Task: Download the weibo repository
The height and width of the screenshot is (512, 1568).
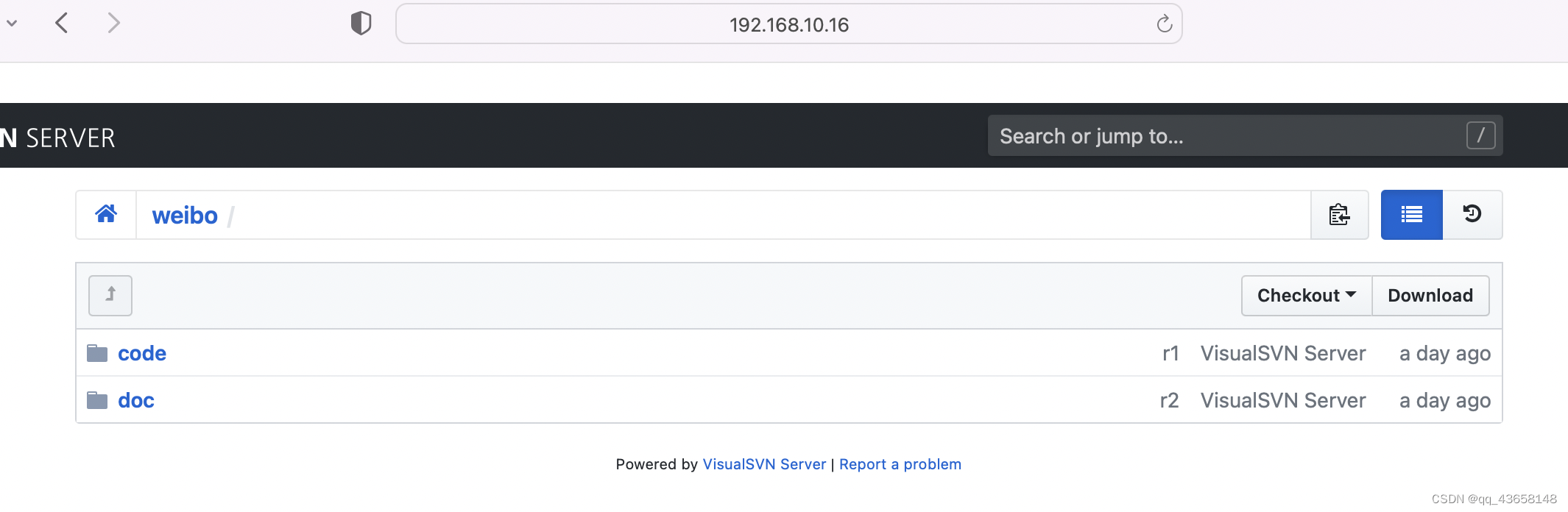Action: tap(1430, 295)
